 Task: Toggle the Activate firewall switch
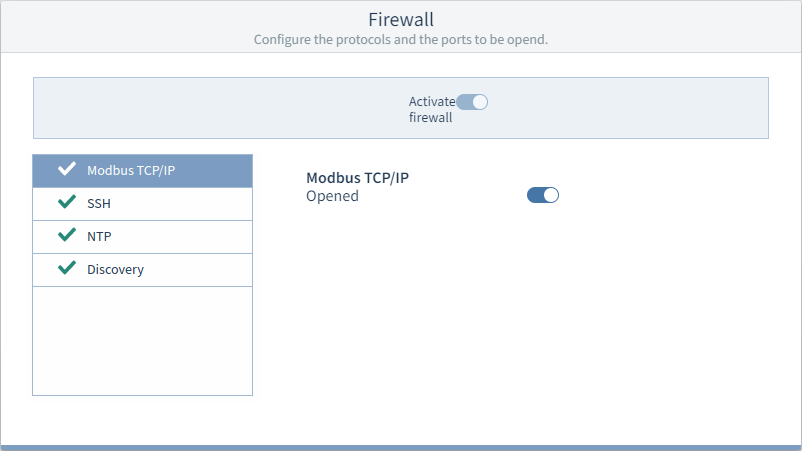click(x=472, y=102)
